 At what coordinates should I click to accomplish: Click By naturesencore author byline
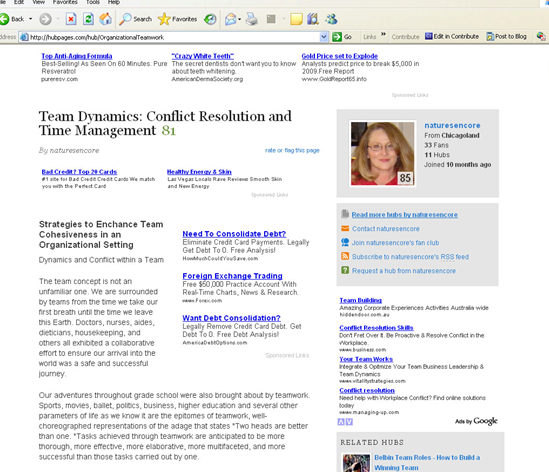pyautogui.click(x=69, y=150)
